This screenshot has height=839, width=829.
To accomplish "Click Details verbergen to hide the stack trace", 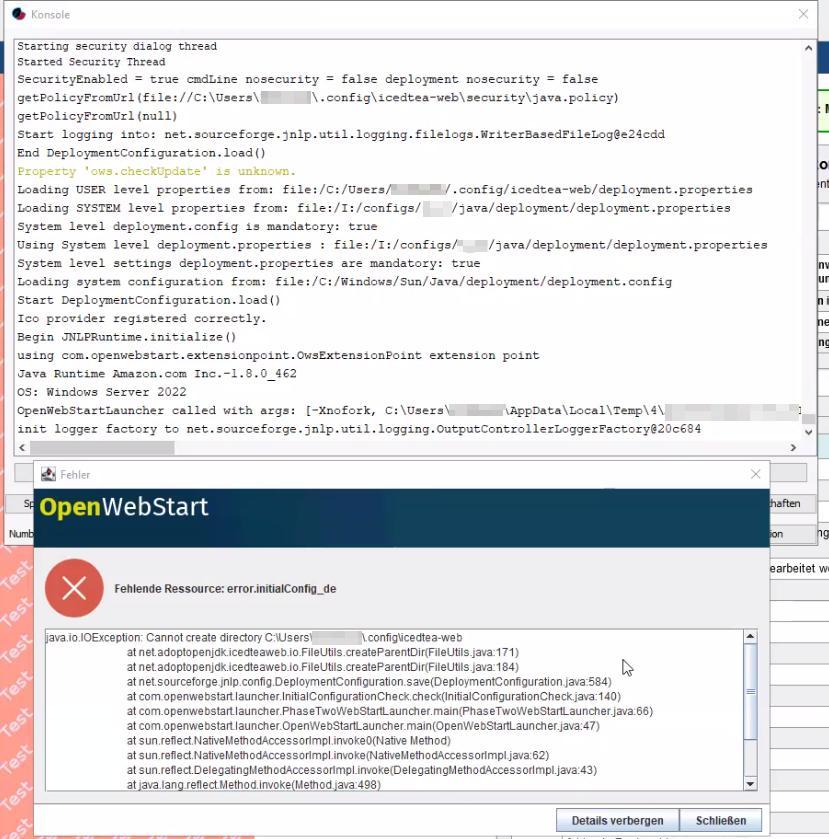I will coord(617,820).
